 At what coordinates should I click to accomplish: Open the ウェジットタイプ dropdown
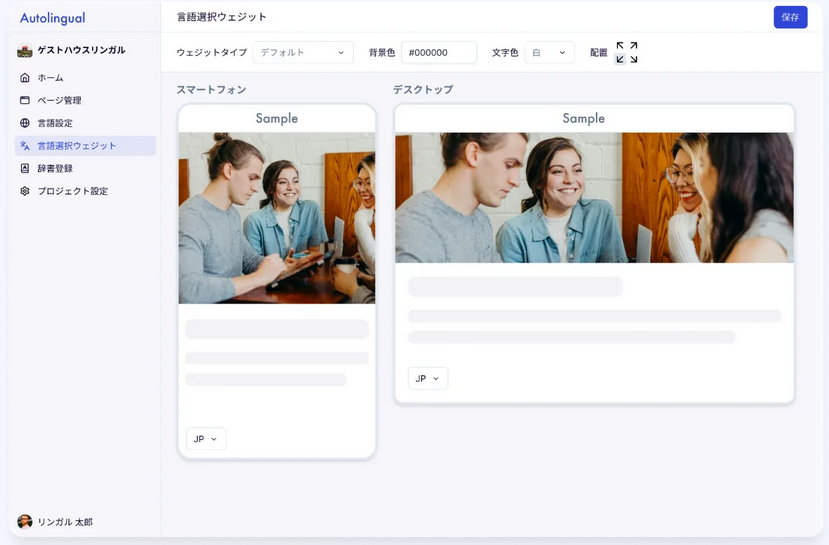coord(303,52)
